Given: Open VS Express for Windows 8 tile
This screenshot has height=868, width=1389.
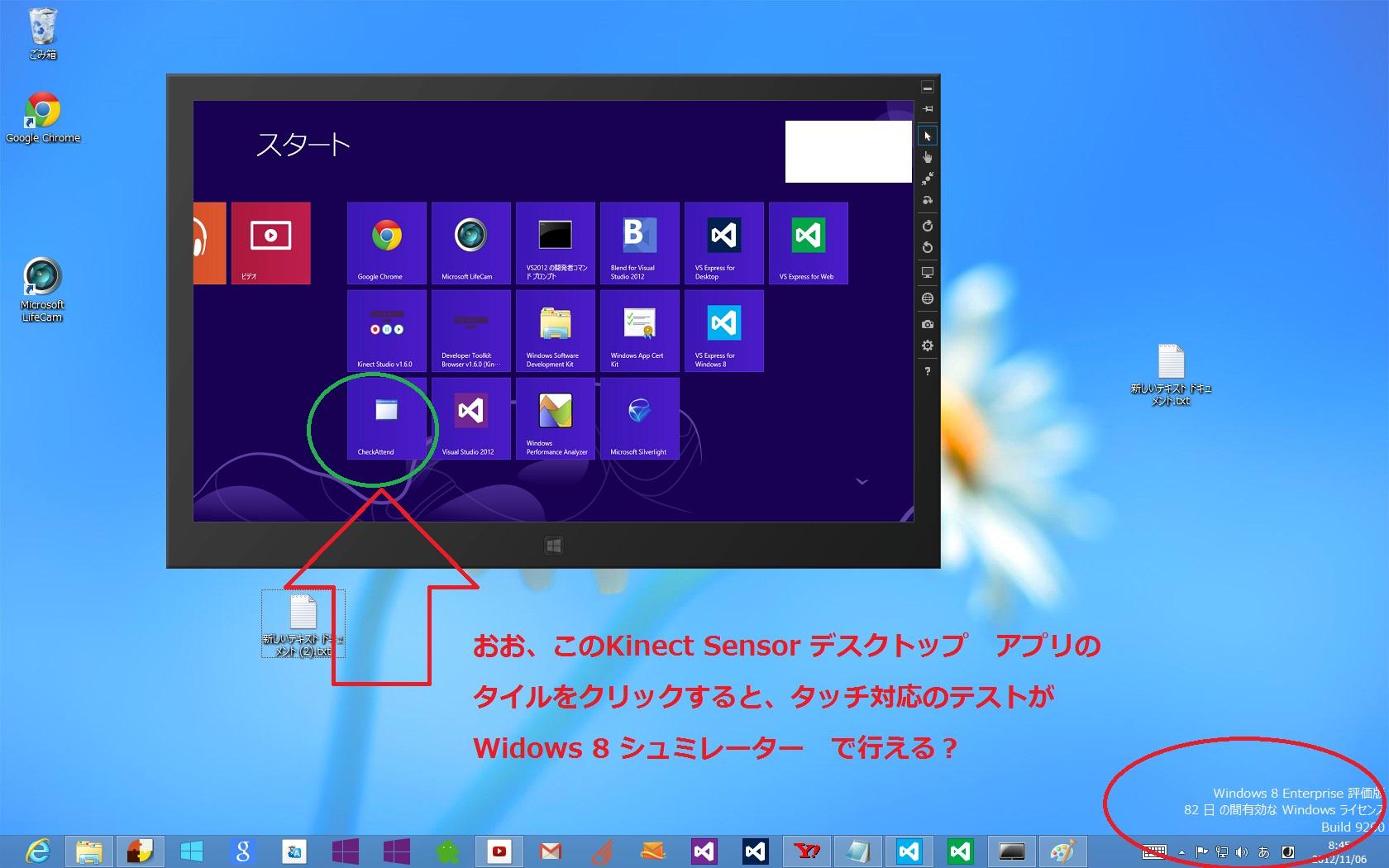Looking at the screenshot, I should coord(724,331).
